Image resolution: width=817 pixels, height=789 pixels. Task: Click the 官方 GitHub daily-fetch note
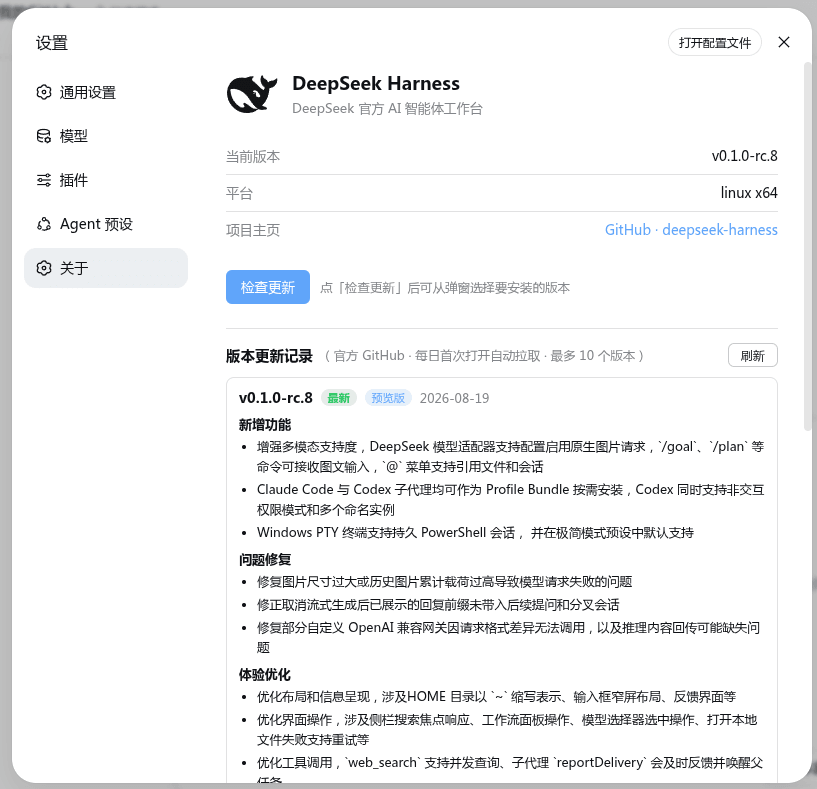(484, 356)
